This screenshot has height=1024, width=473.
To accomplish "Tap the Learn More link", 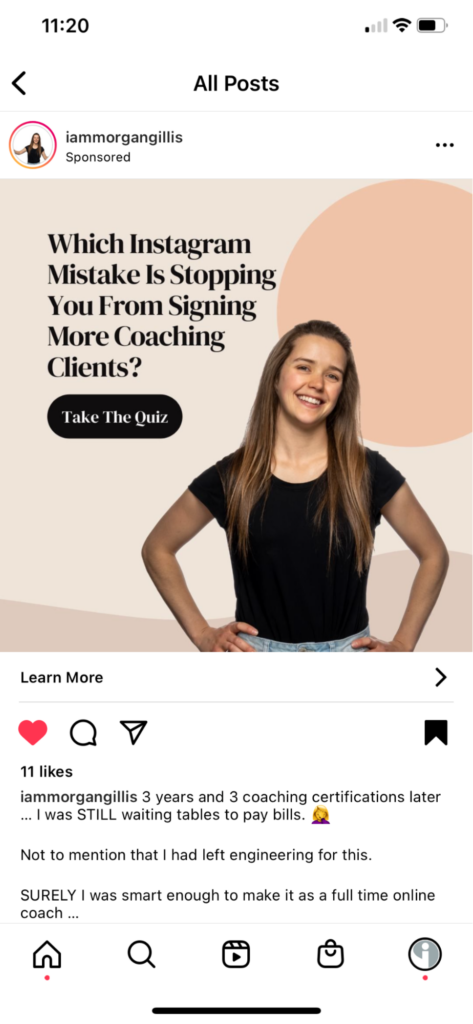I will point(61,677).
